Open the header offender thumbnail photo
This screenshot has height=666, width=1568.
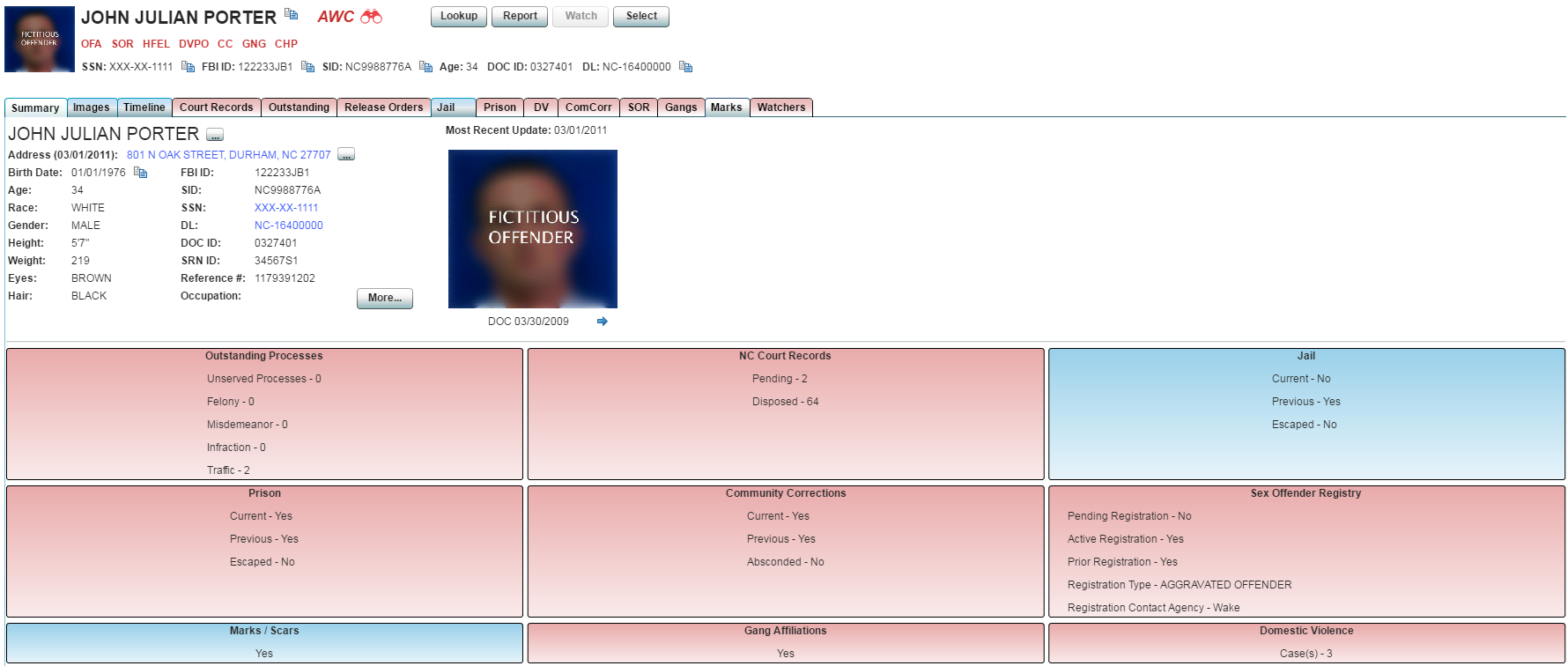40,39
